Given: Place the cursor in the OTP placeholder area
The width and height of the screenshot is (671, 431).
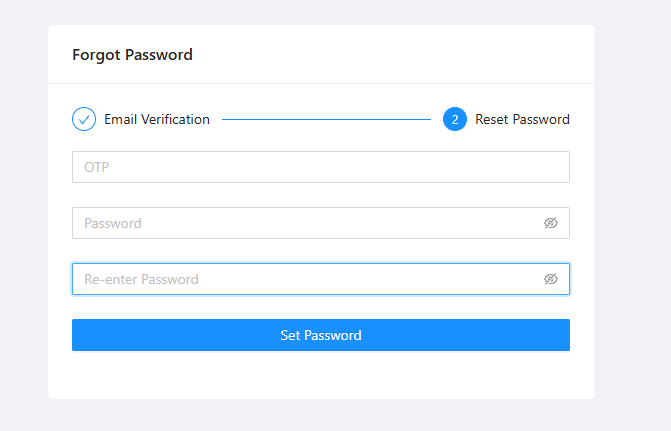Looking at the screenshot, I should pos(321,167).
